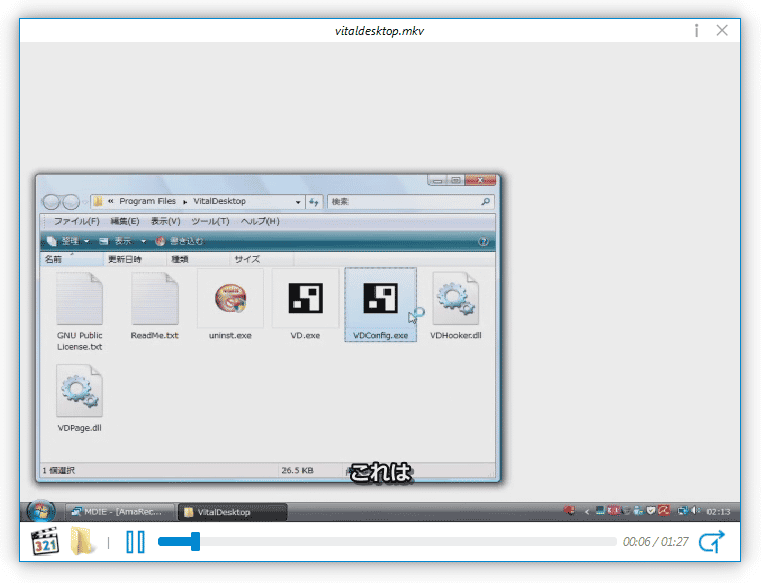Switch to VitalDesktop taskbar button
This screenshot has width=761, height=583.
pyautogui.click(x=232, y=512)
